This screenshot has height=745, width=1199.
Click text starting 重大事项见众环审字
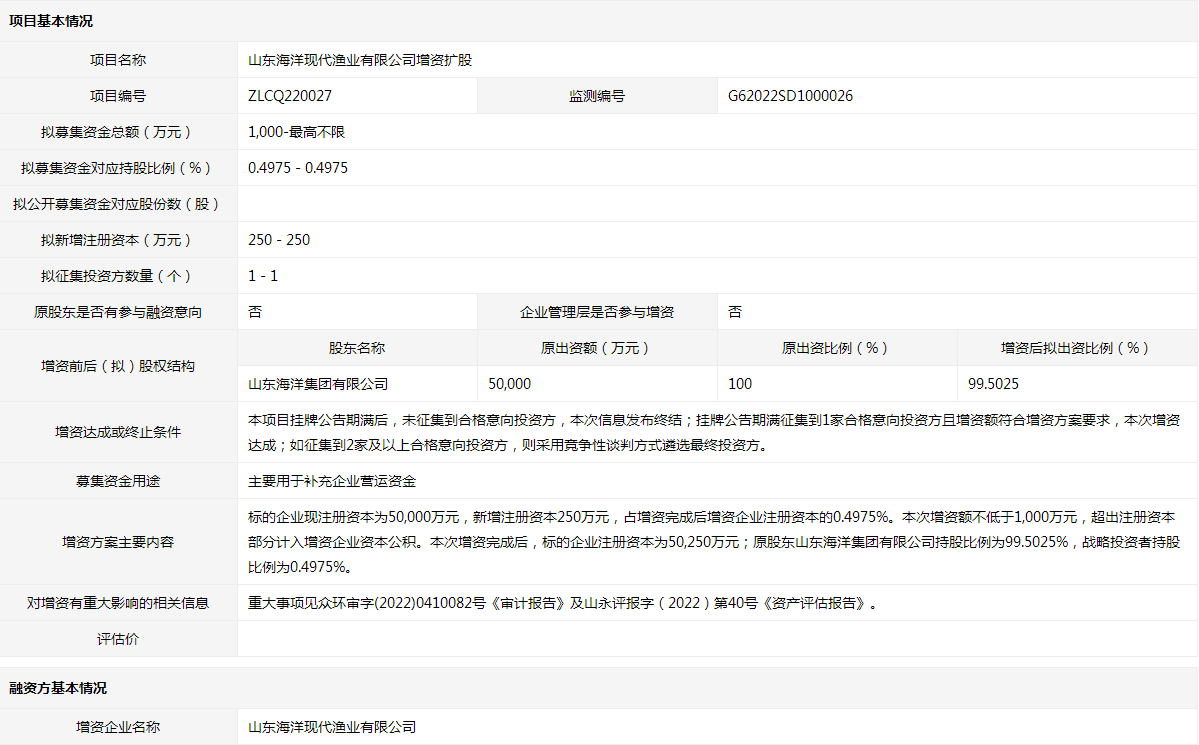pyautogui.click(x=564, y=603)
